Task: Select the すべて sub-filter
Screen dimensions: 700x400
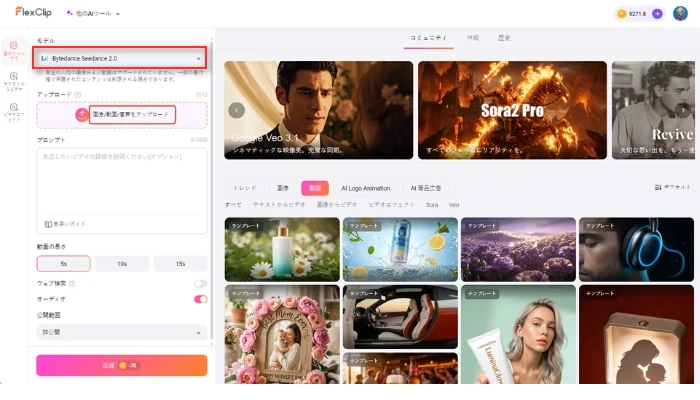Action: pyautogui.click(x=233, y=205)
